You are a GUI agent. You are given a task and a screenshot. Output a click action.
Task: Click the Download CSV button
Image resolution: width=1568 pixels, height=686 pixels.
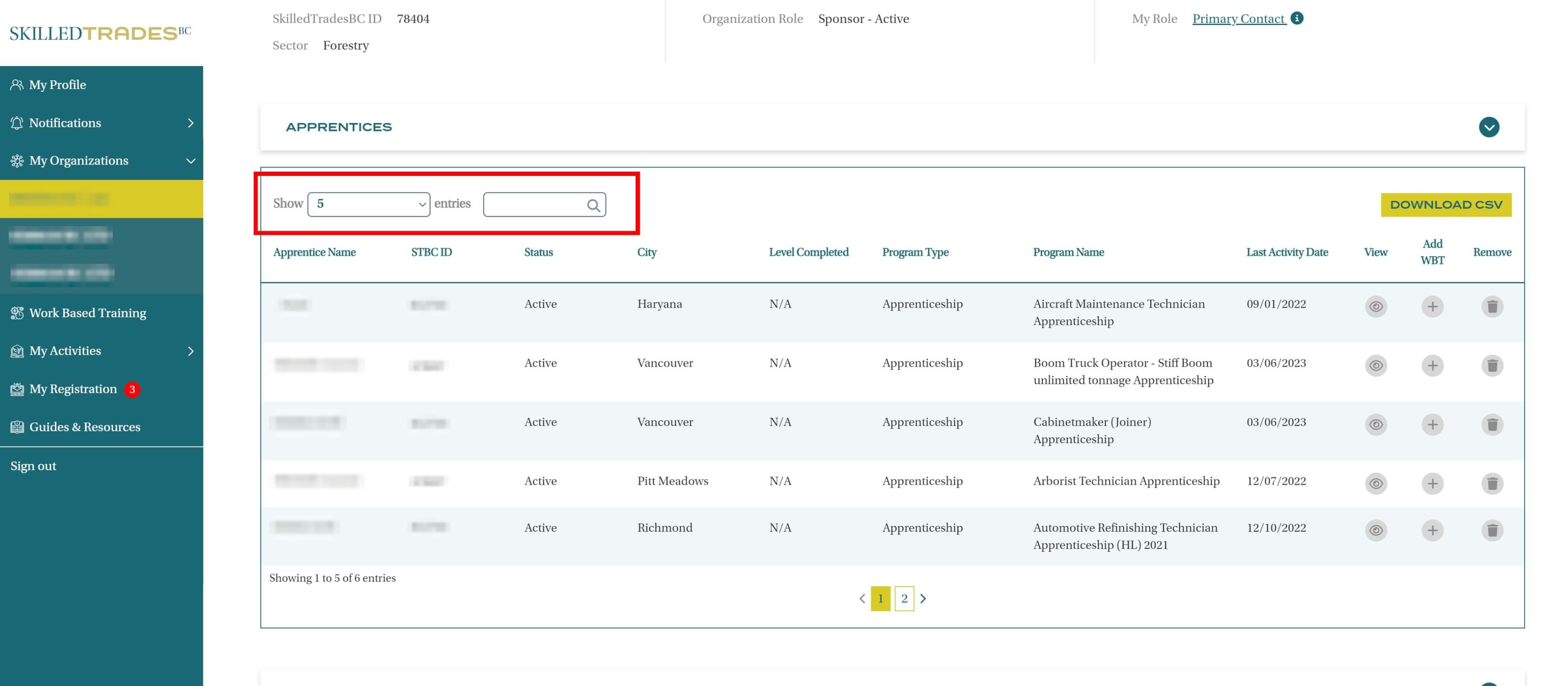coord(1446,205)
